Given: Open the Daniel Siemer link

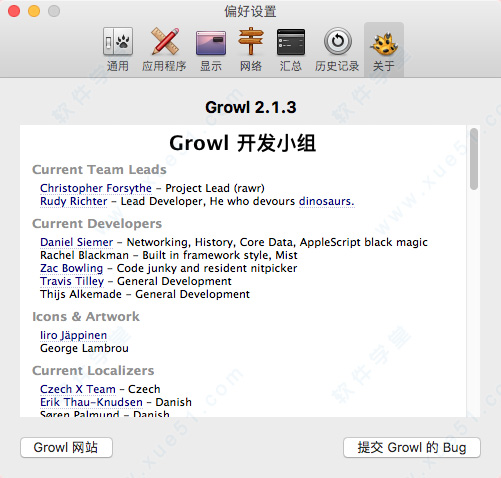Looking at the screenshot, I should [x=77, y=242].
